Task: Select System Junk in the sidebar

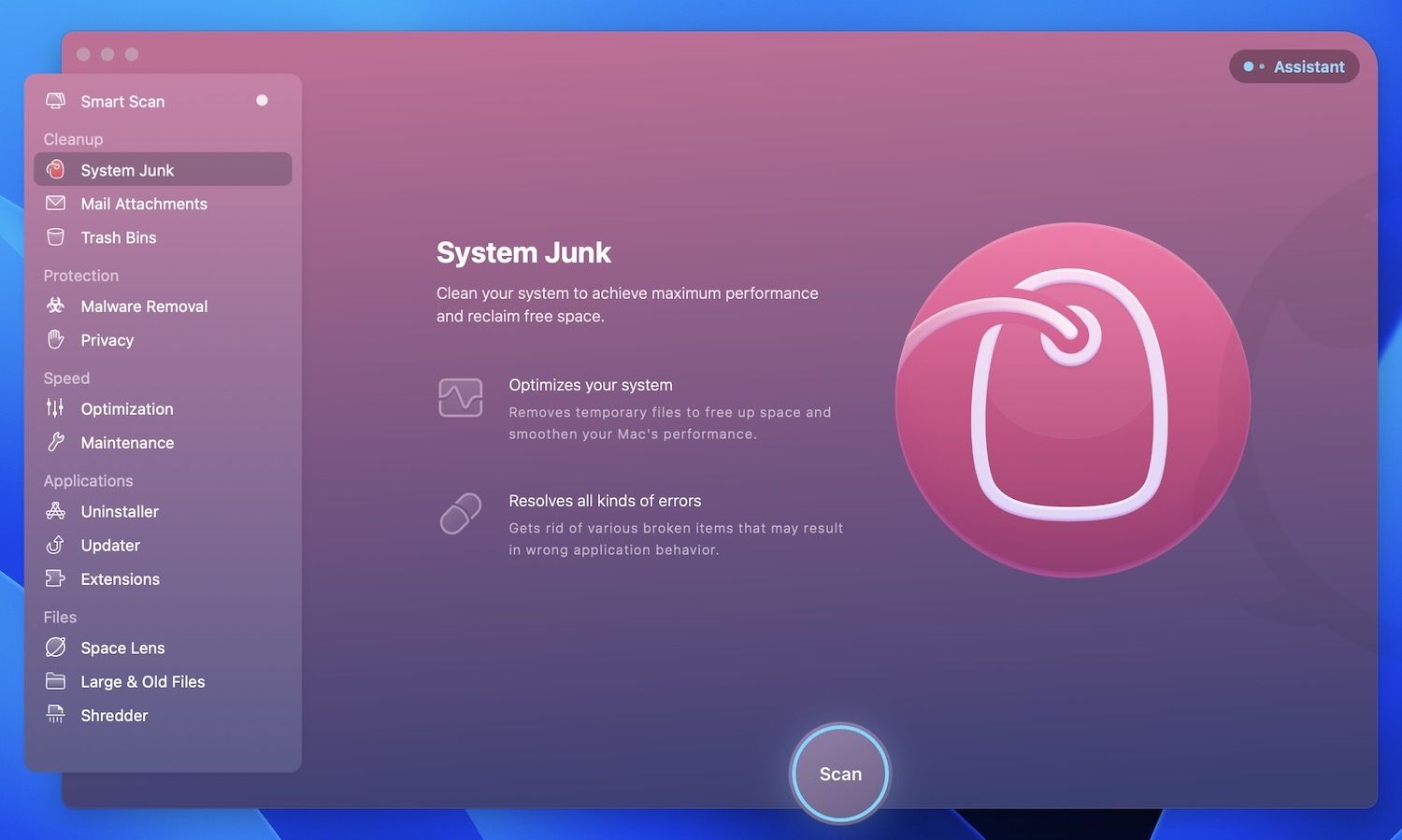Action: point(127,170)
